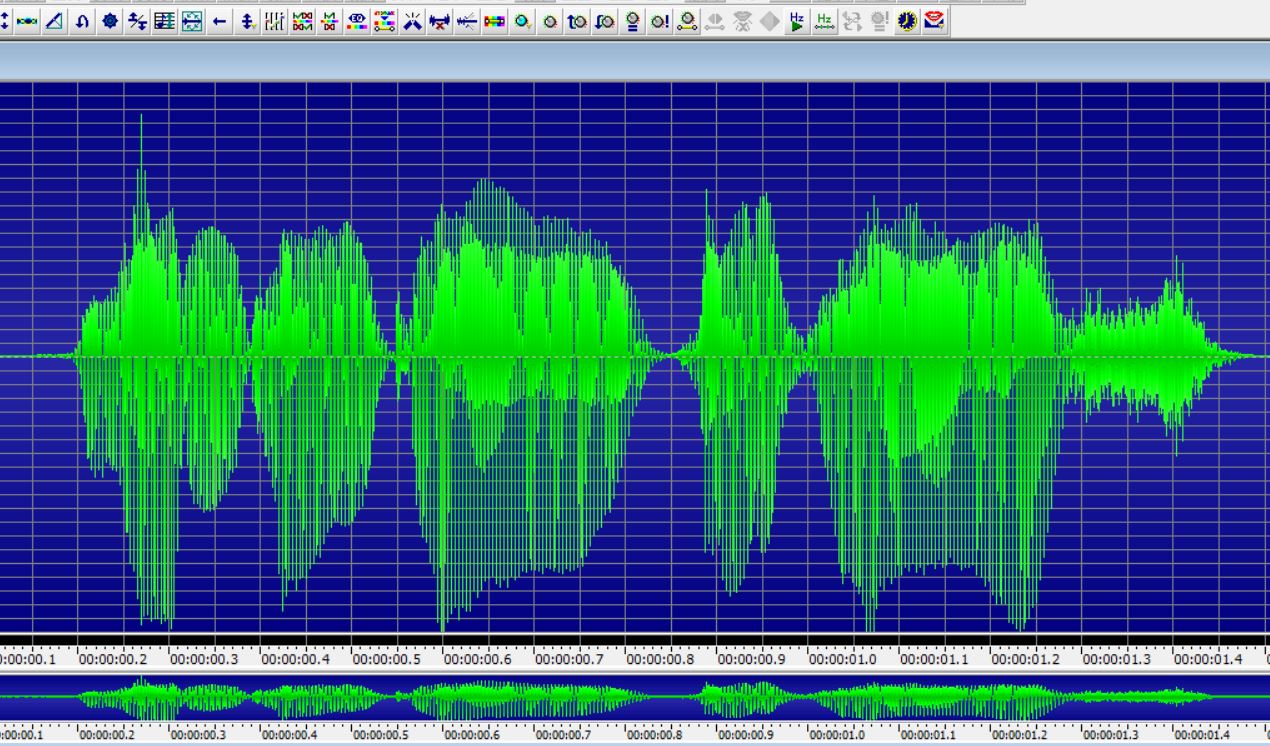Click the blue left arrow icon
Screen dimensions: 1270x746
219,21
